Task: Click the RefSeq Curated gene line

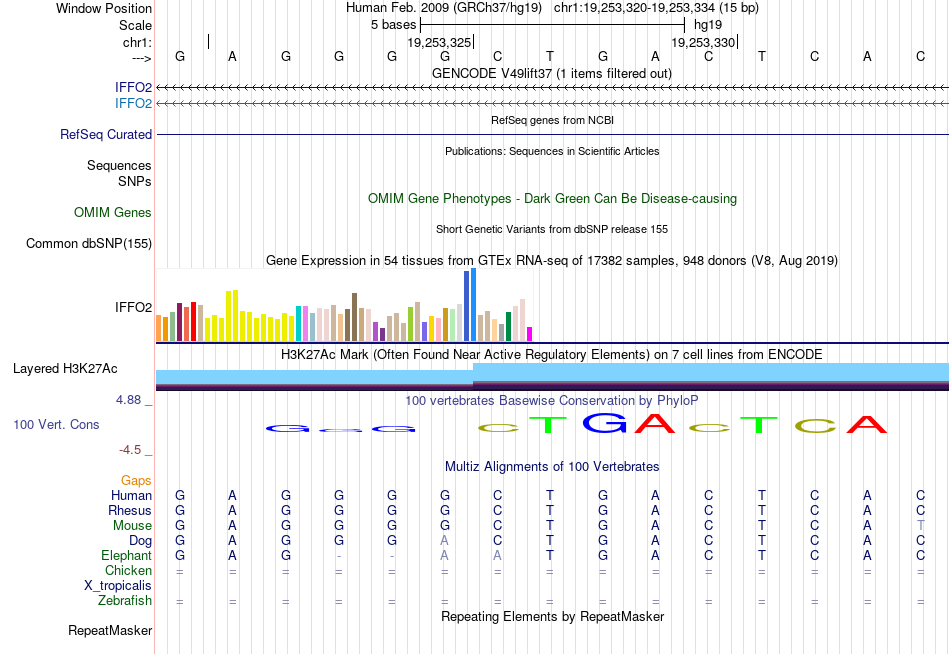Action: tap(553, 135)
